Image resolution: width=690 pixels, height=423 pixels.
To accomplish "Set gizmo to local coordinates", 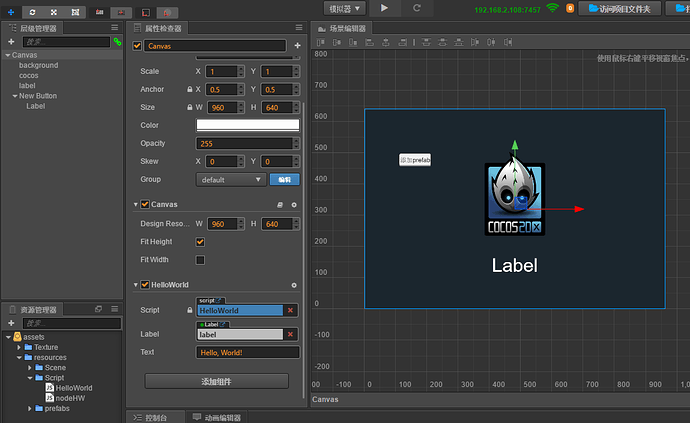I will [x=146, y=13].
